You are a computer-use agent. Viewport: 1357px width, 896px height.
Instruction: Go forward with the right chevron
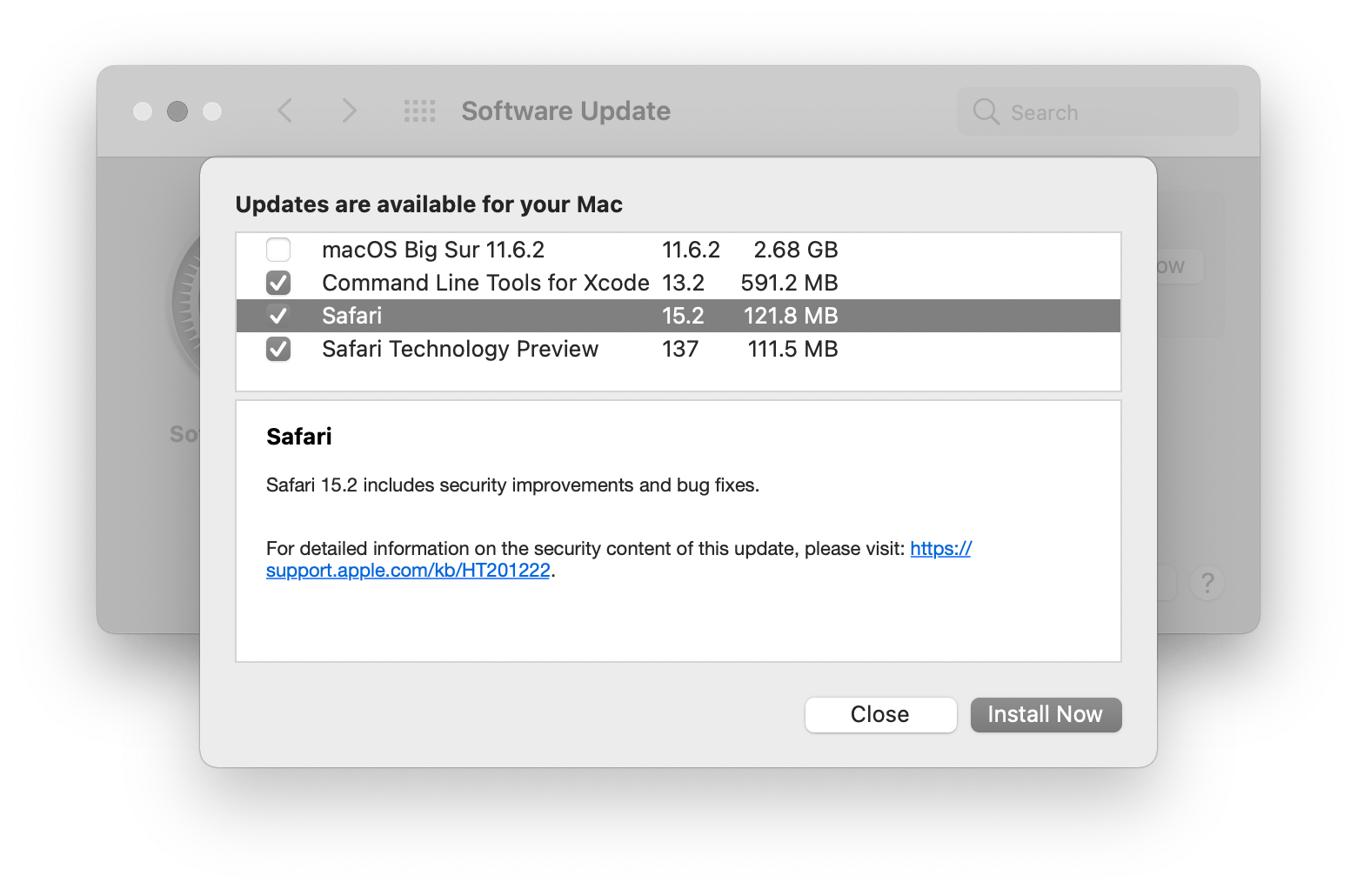[349, 110]
